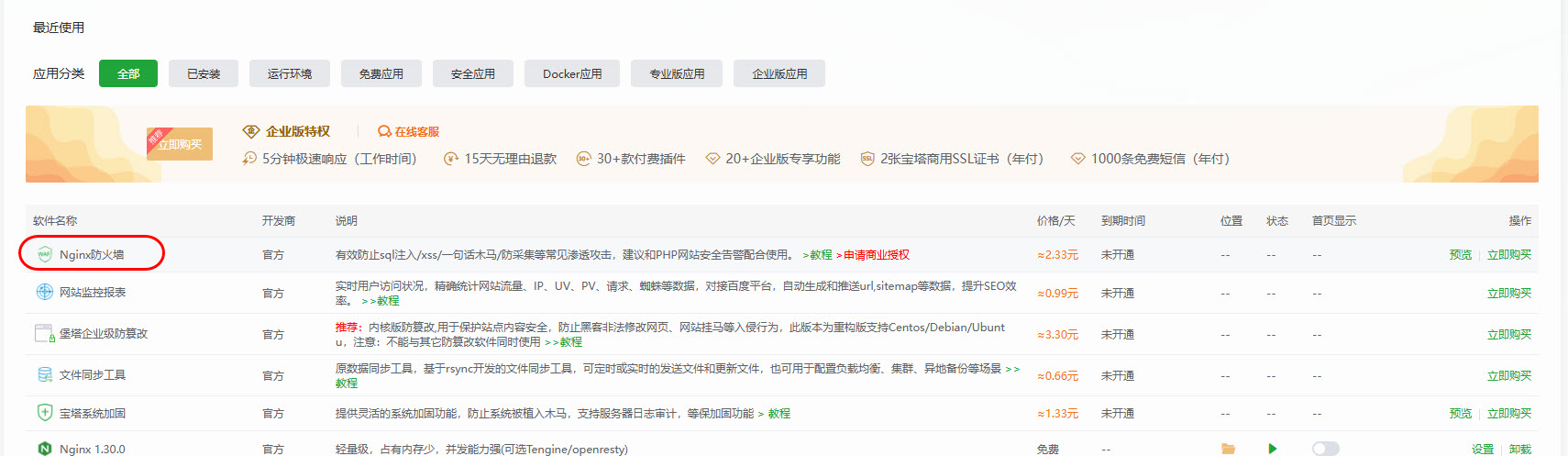Click the 网站监控报表 globe icon
This screenshot has width=1568, height=456.
pos(44,292)
